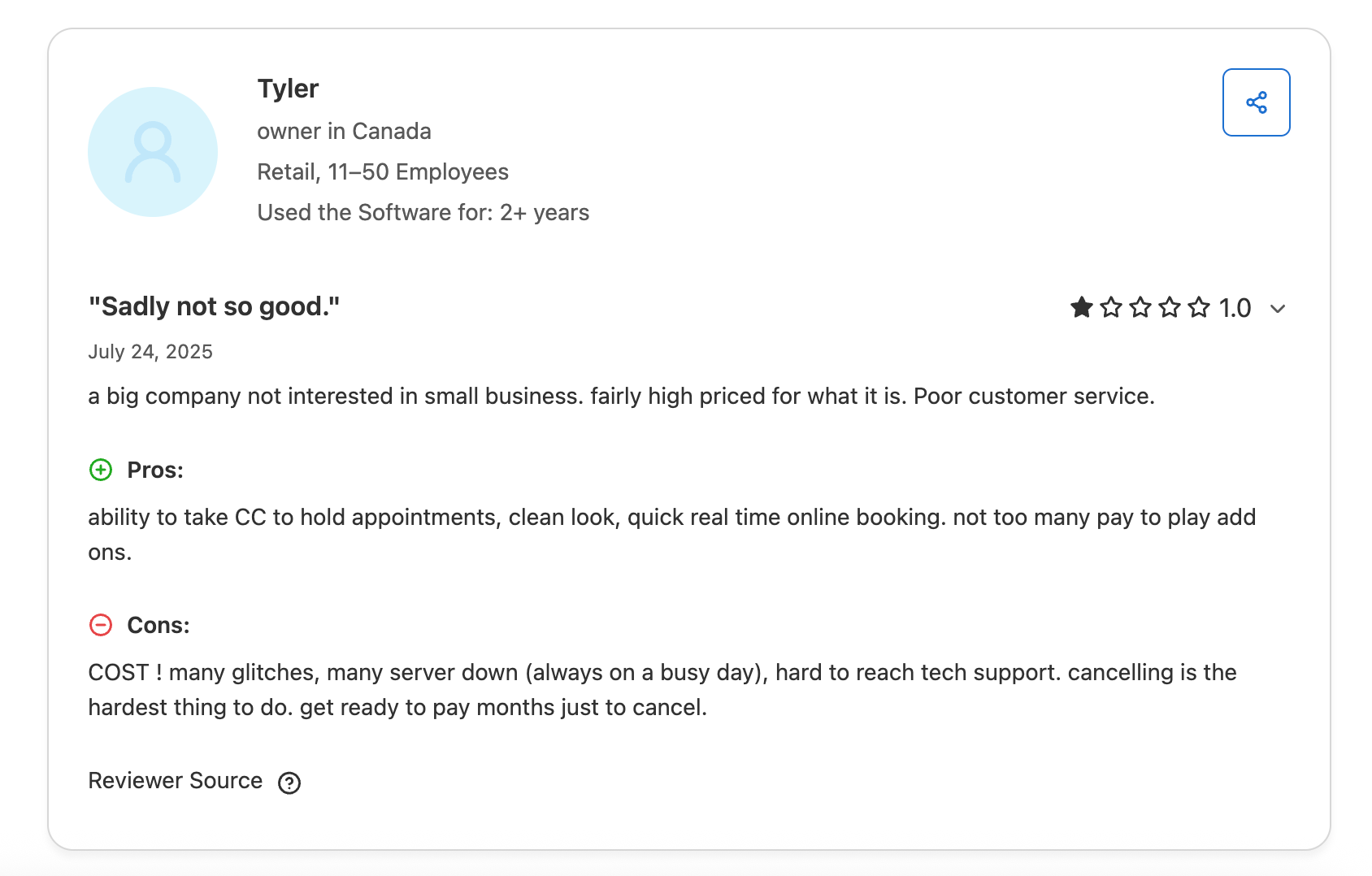Click the fourth empty star
The height and width of the screenshot is (876, 1372).
coord(1170,307)
